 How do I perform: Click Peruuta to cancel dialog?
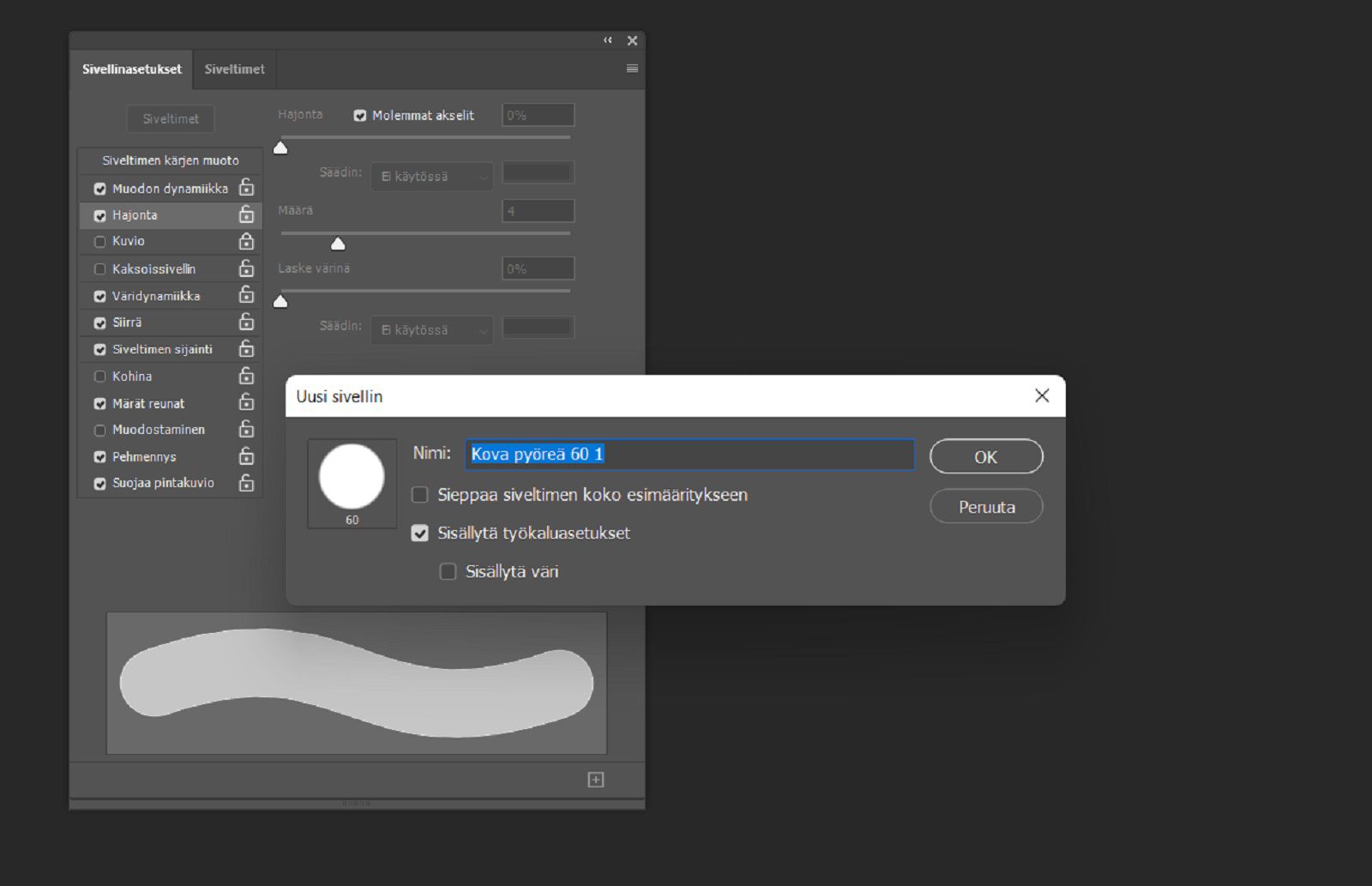pyautogui.click(x=986, y=507)
